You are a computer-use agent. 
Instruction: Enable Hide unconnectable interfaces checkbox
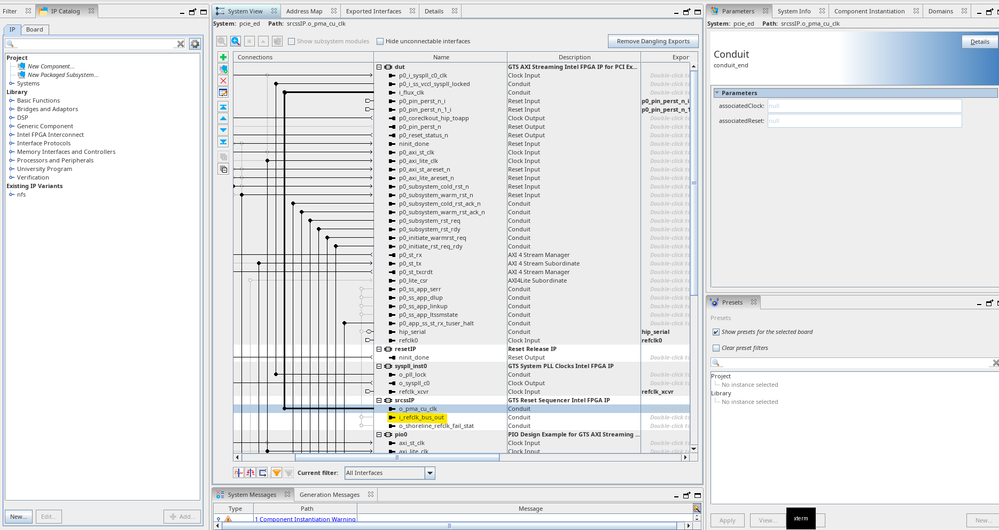click(x=381, y=41)
